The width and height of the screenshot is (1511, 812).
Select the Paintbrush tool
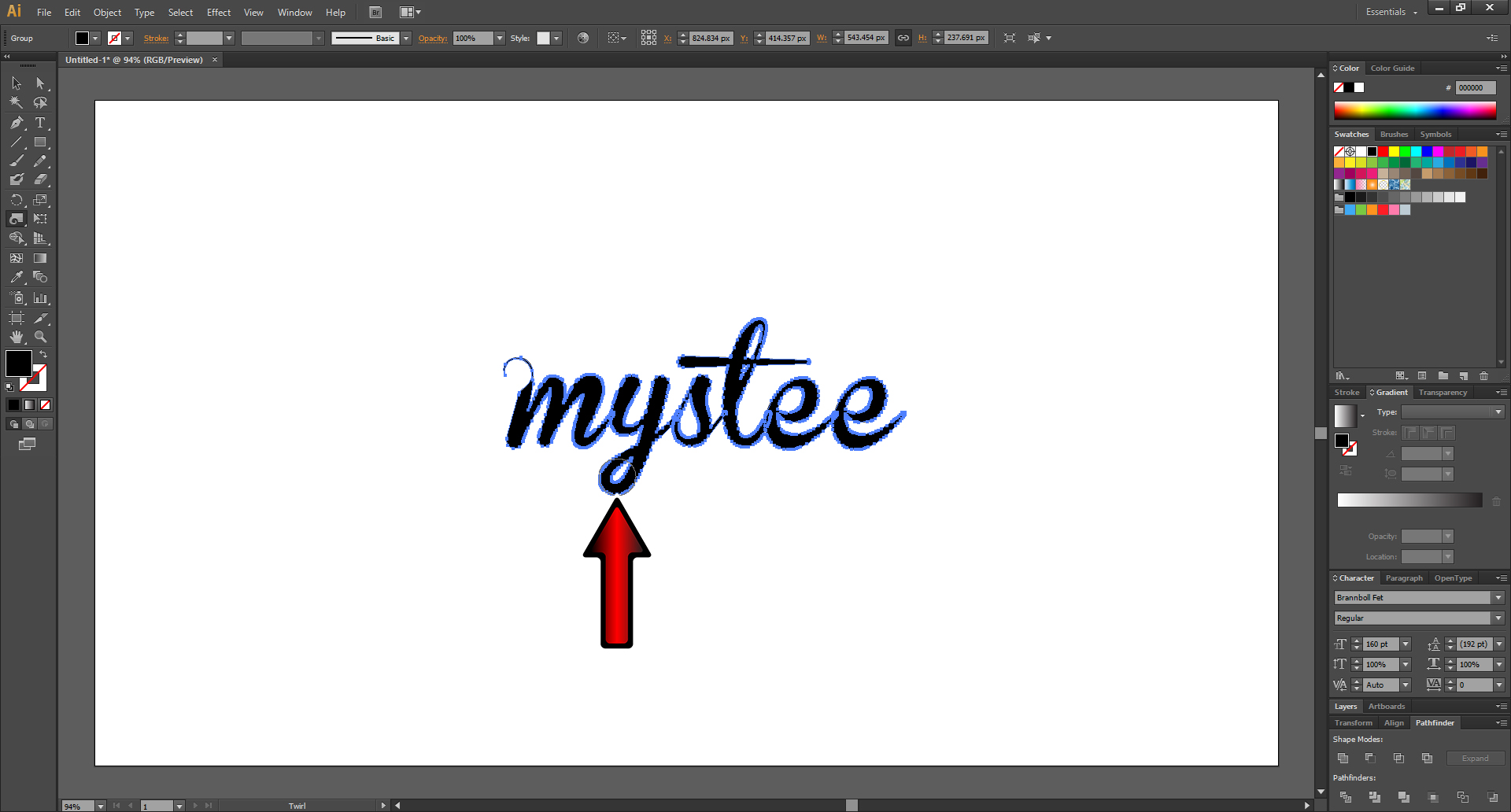point(17,161)
